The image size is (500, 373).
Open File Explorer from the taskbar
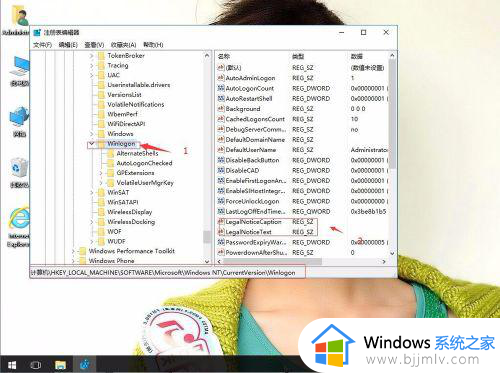click(60, 365)
